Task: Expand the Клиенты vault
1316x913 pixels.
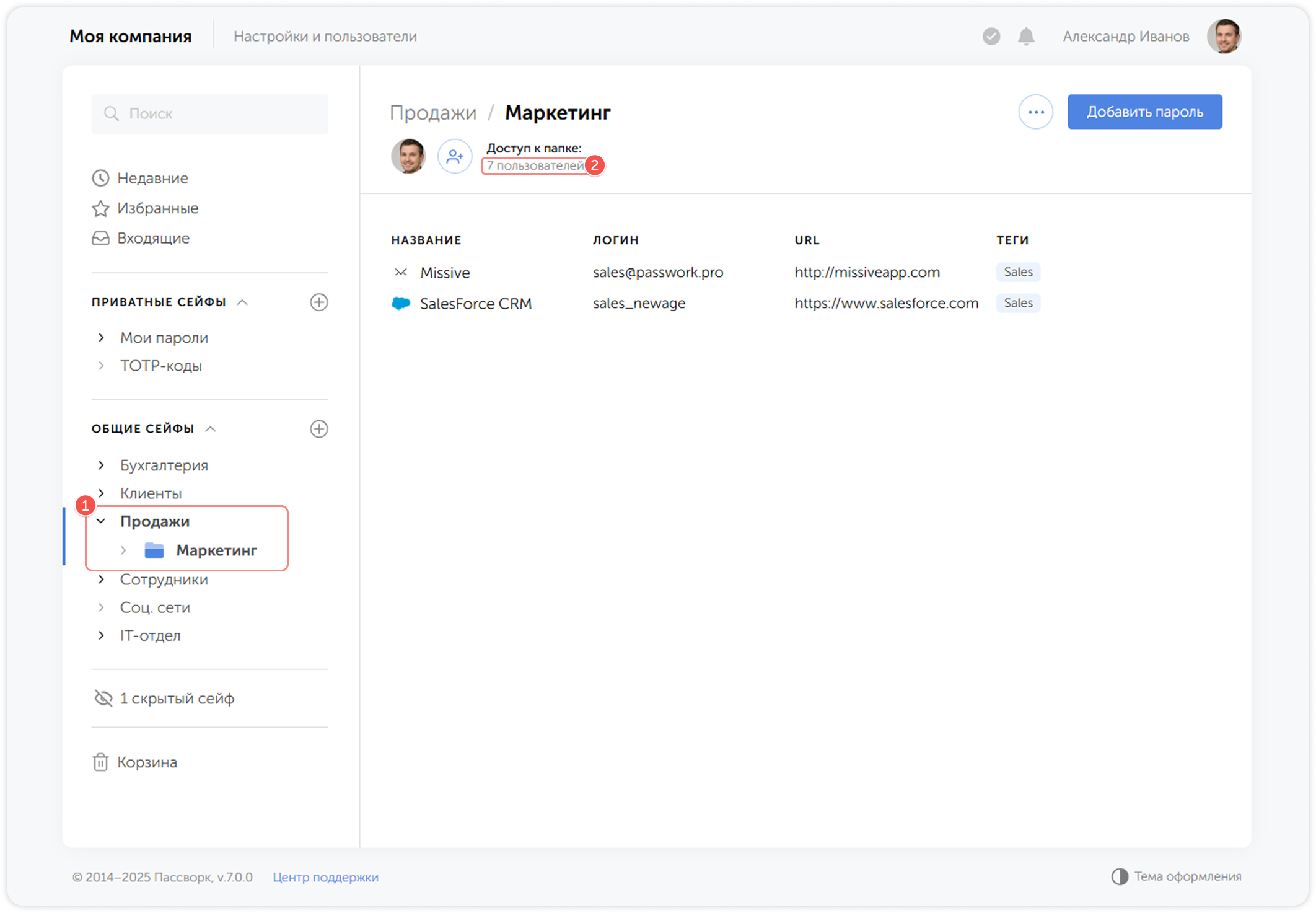Action: 102,493
